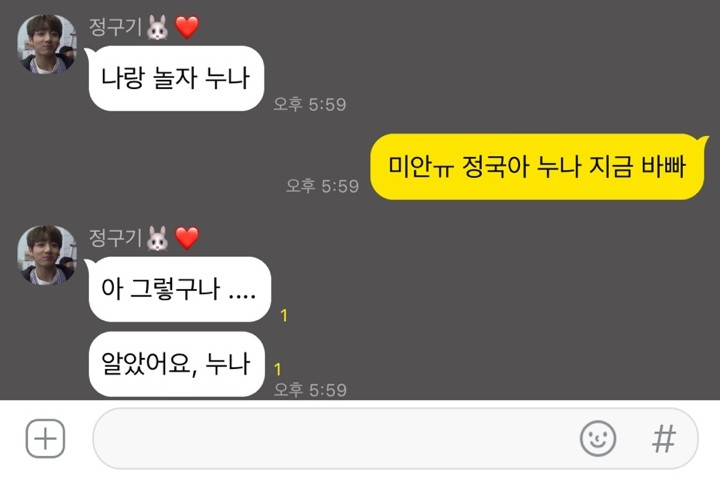Tap rabbit emoji beside top sender name
Viewport: 720px width, 477px height.
point(158,27)
